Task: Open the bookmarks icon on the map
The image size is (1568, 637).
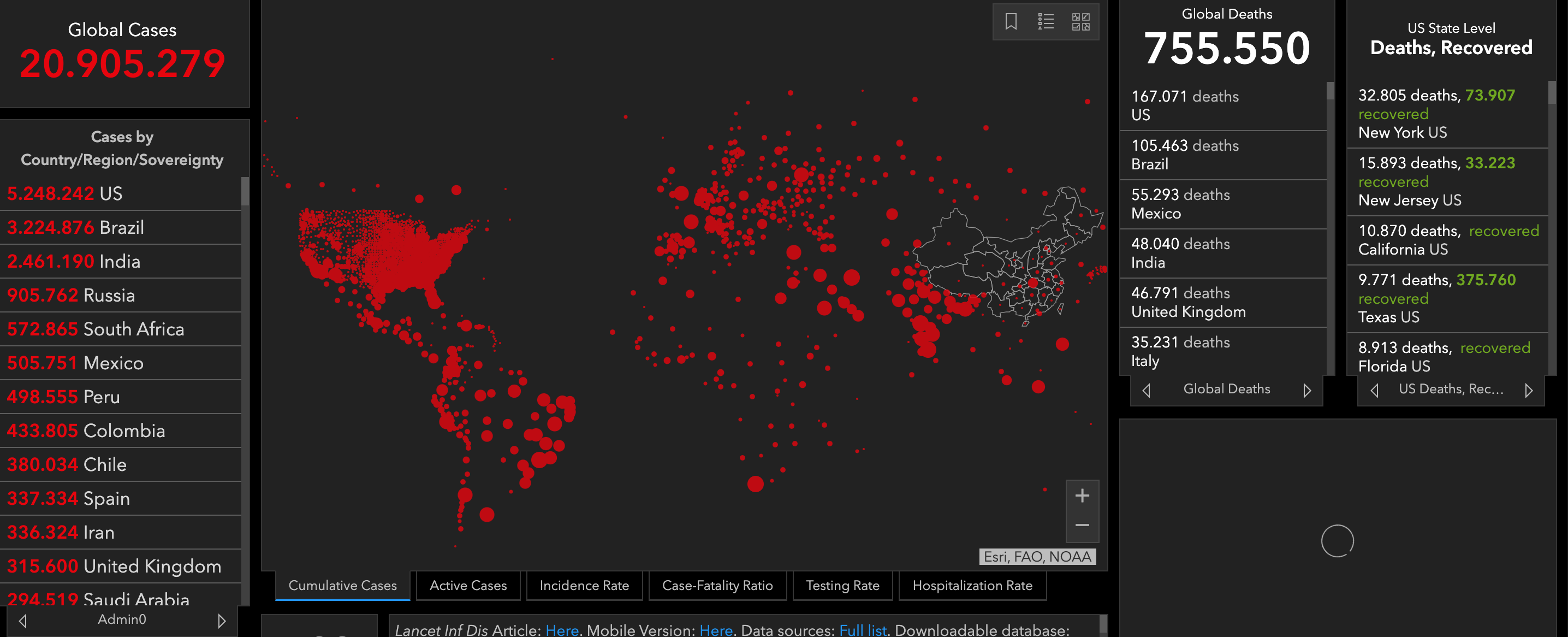Action: (x=1011, y=22)
